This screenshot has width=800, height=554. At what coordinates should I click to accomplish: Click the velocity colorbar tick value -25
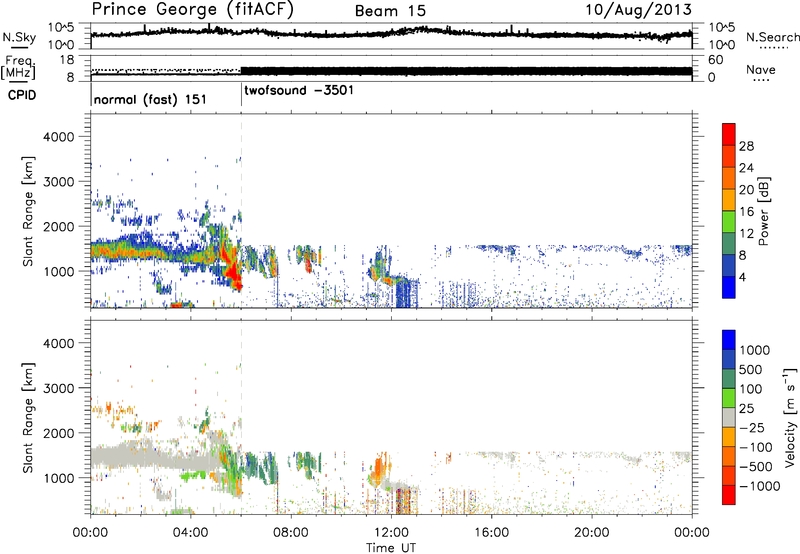(x=754, y=427)
